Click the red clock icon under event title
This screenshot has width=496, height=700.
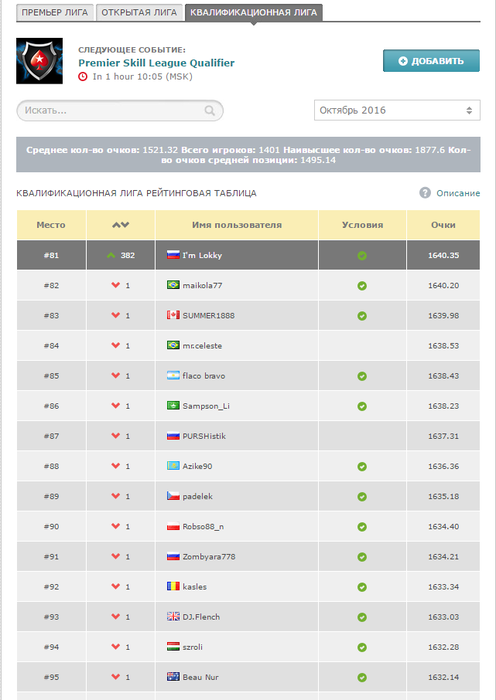pyautogui.click(x=83, y=76)
